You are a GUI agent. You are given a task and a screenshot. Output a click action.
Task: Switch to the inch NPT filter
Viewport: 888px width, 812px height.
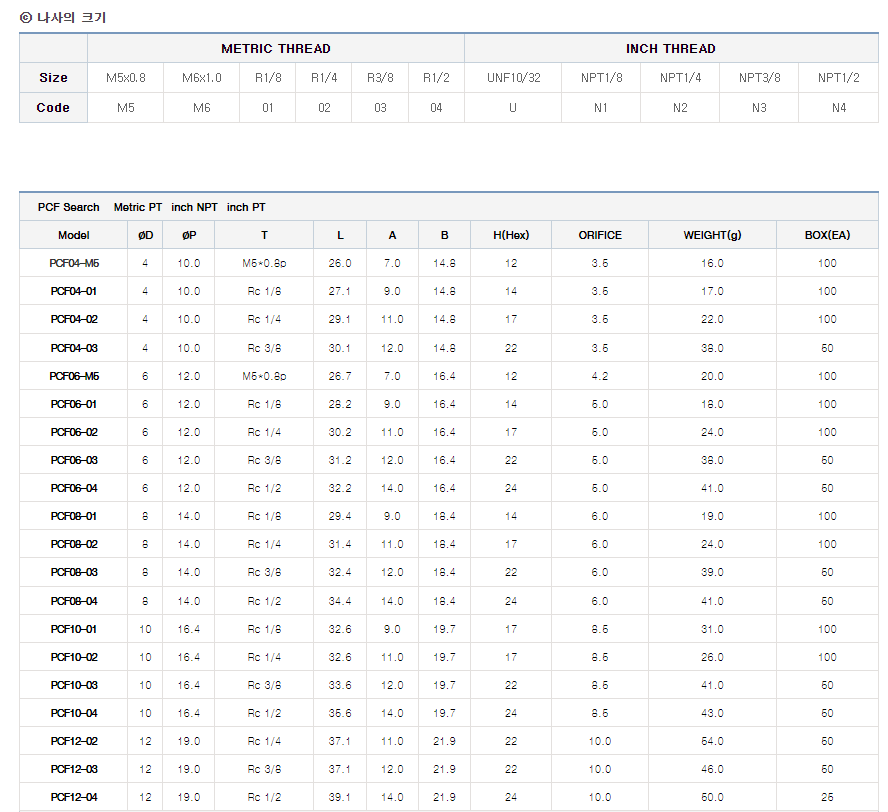[x=194, y=207]
